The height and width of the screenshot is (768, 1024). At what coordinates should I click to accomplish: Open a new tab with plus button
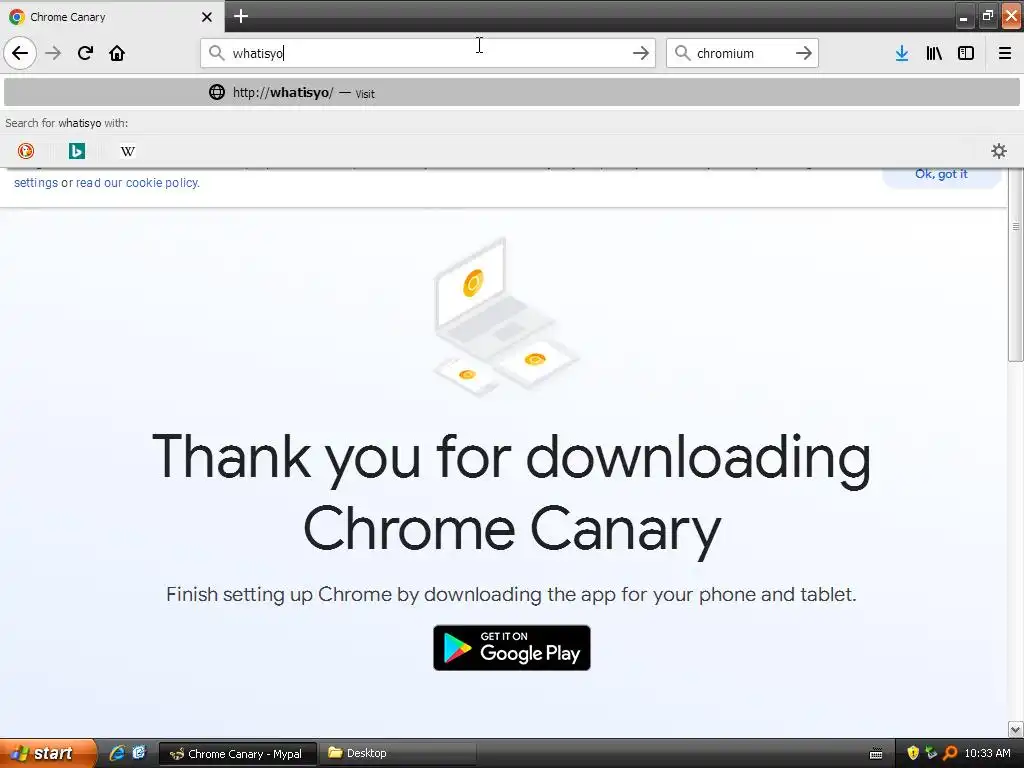(241, 16)
